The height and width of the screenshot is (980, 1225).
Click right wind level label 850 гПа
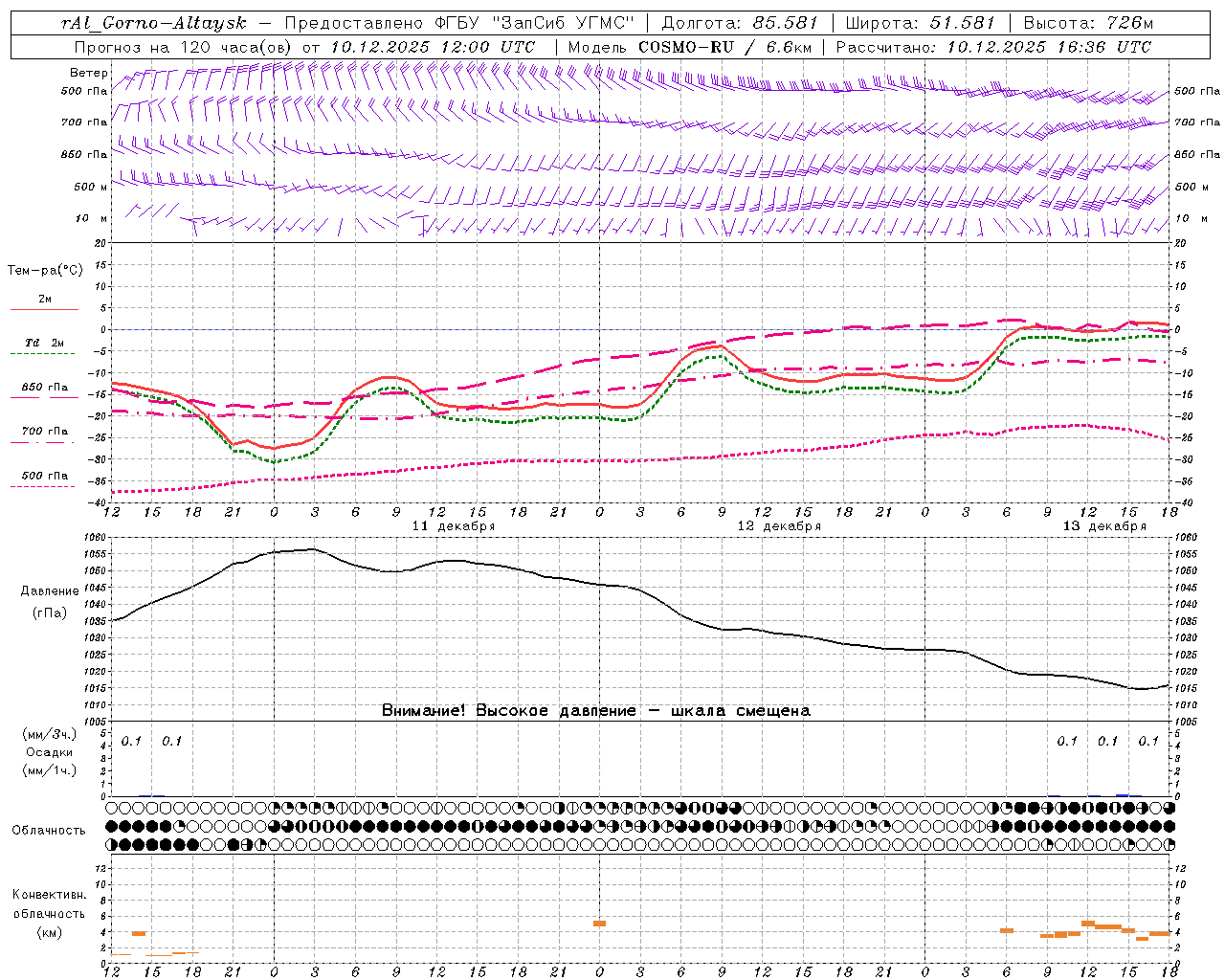(1197, 154)
